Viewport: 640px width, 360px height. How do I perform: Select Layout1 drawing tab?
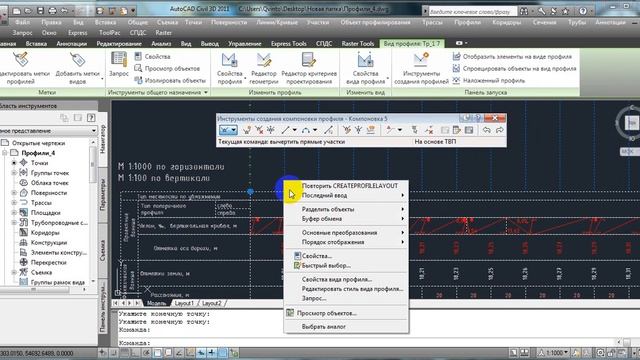pos(184,303)
